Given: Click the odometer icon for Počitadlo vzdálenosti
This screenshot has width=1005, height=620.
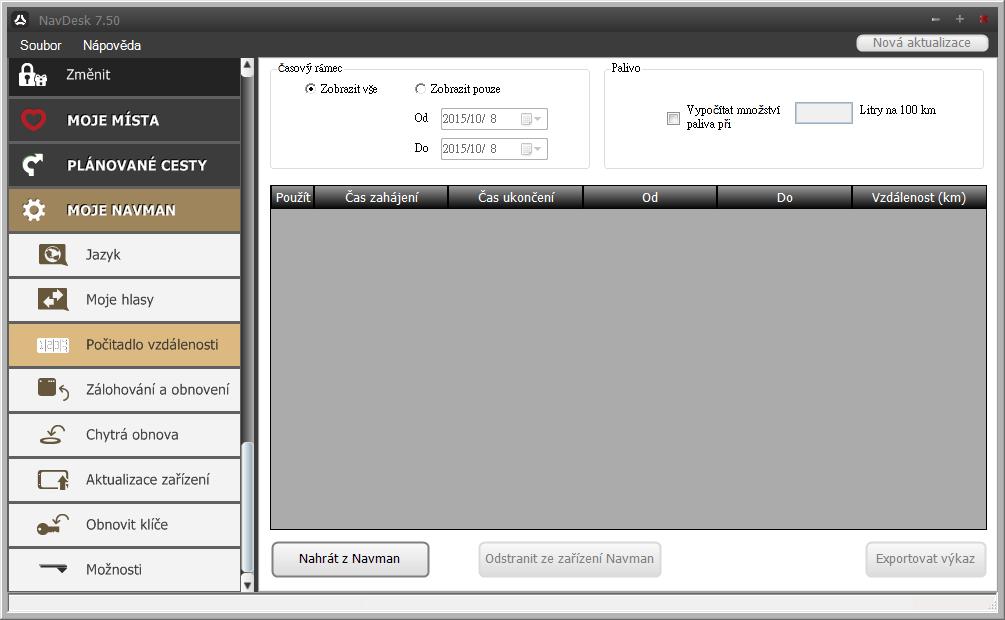Looking at the screenshot, I should (53, 346).
